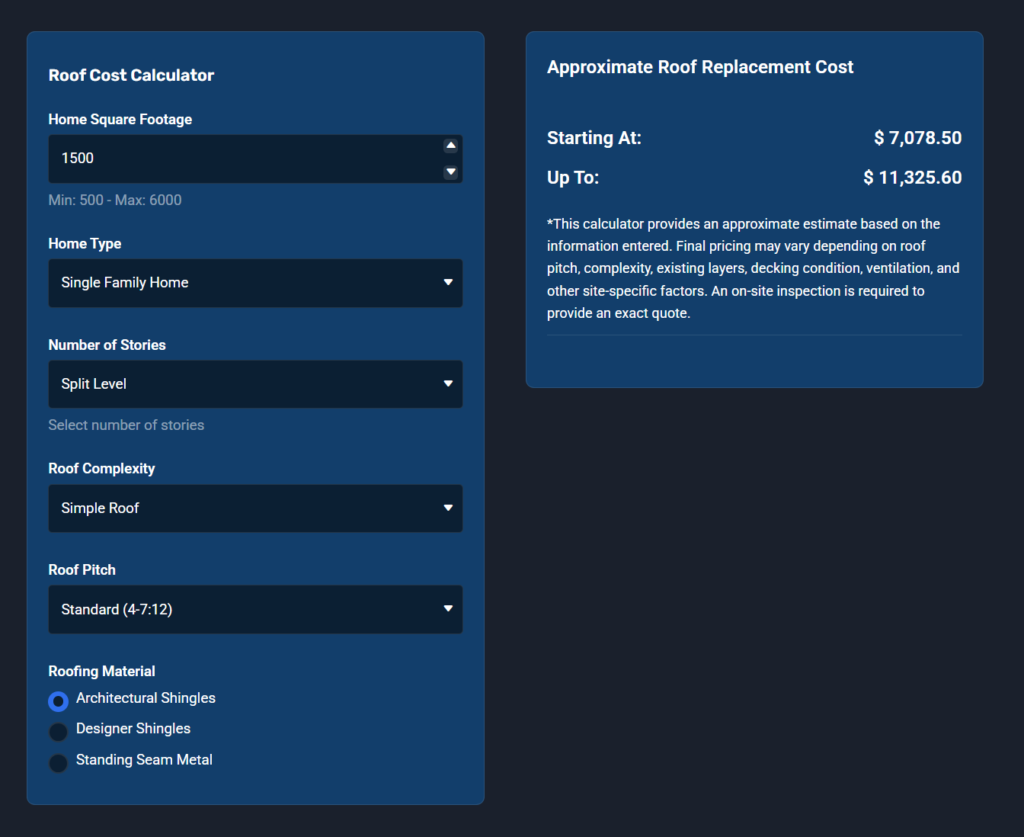Click the $ 11,325.60 maximum price
The image size is (1024, 837).
point(912,178)
